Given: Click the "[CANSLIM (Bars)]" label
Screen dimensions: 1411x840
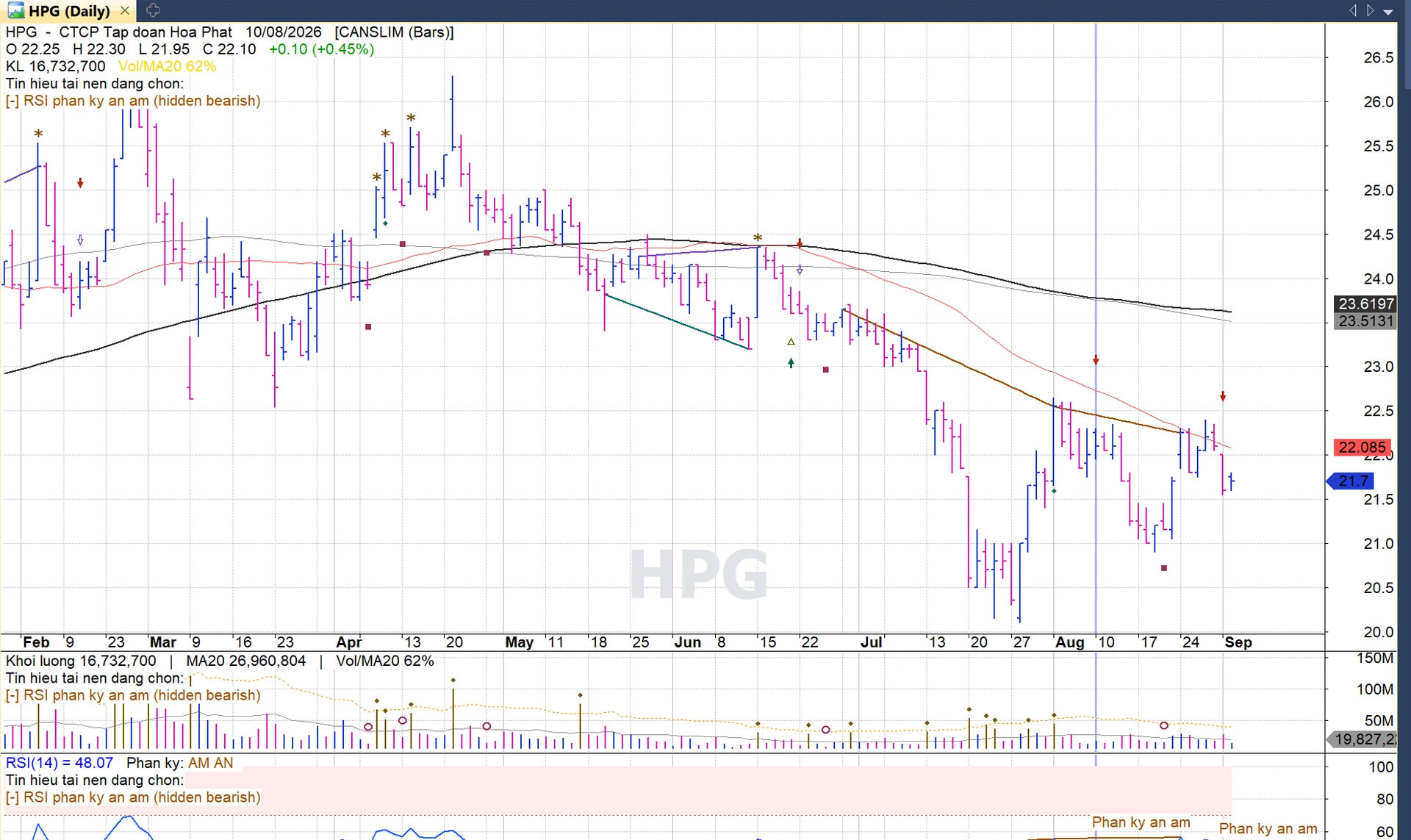Looking at the screenshot, I should (395, 32).
